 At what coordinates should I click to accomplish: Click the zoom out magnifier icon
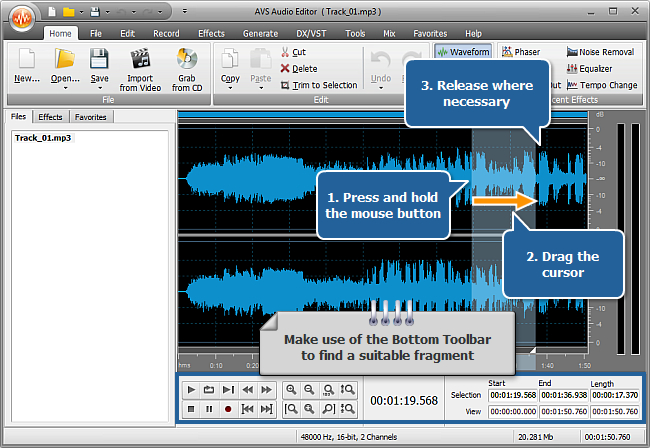coord(309,390)
